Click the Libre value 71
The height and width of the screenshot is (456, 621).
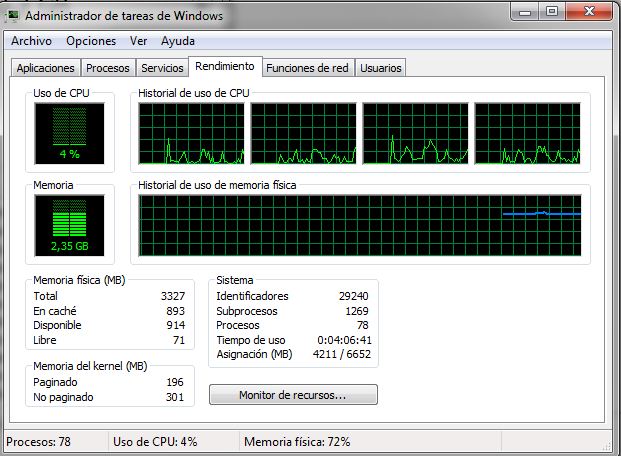179,340
